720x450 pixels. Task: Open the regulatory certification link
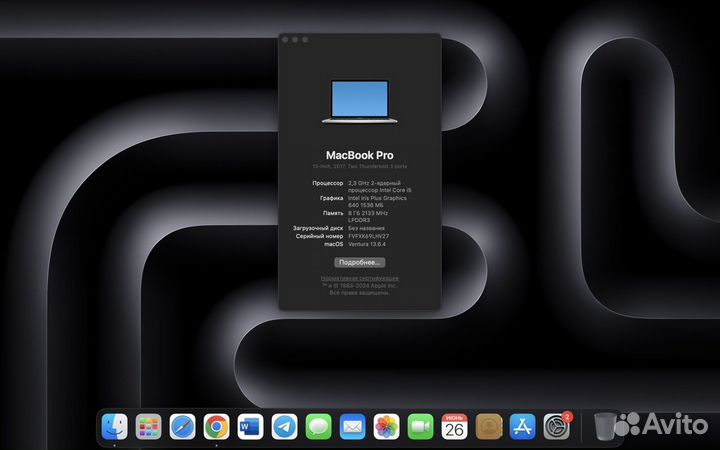pyautogui.click(x=360, y=278)
